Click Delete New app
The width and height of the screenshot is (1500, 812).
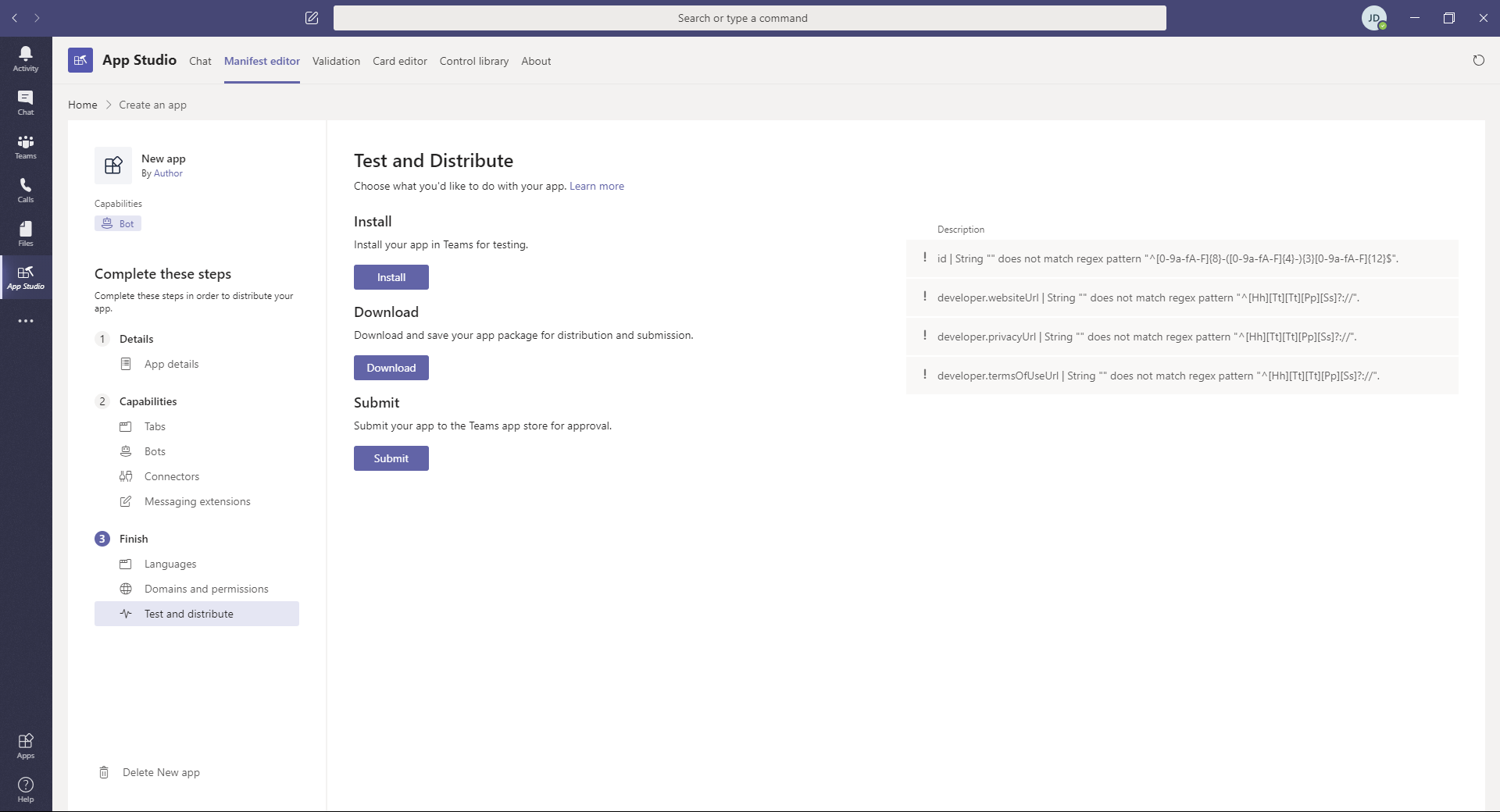pos(160,772)
